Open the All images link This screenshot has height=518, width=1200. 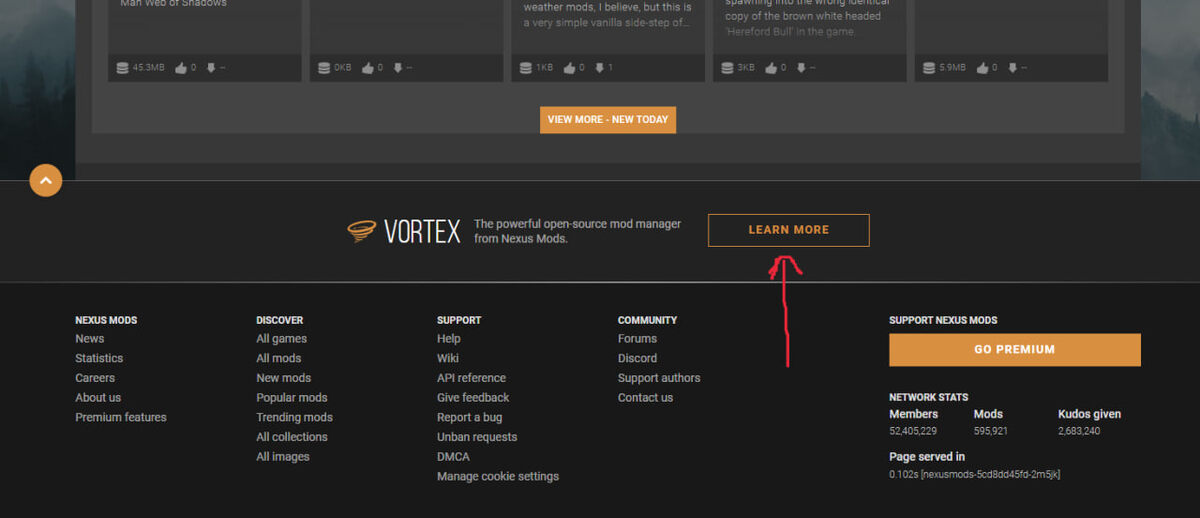(x=283, y=457)
